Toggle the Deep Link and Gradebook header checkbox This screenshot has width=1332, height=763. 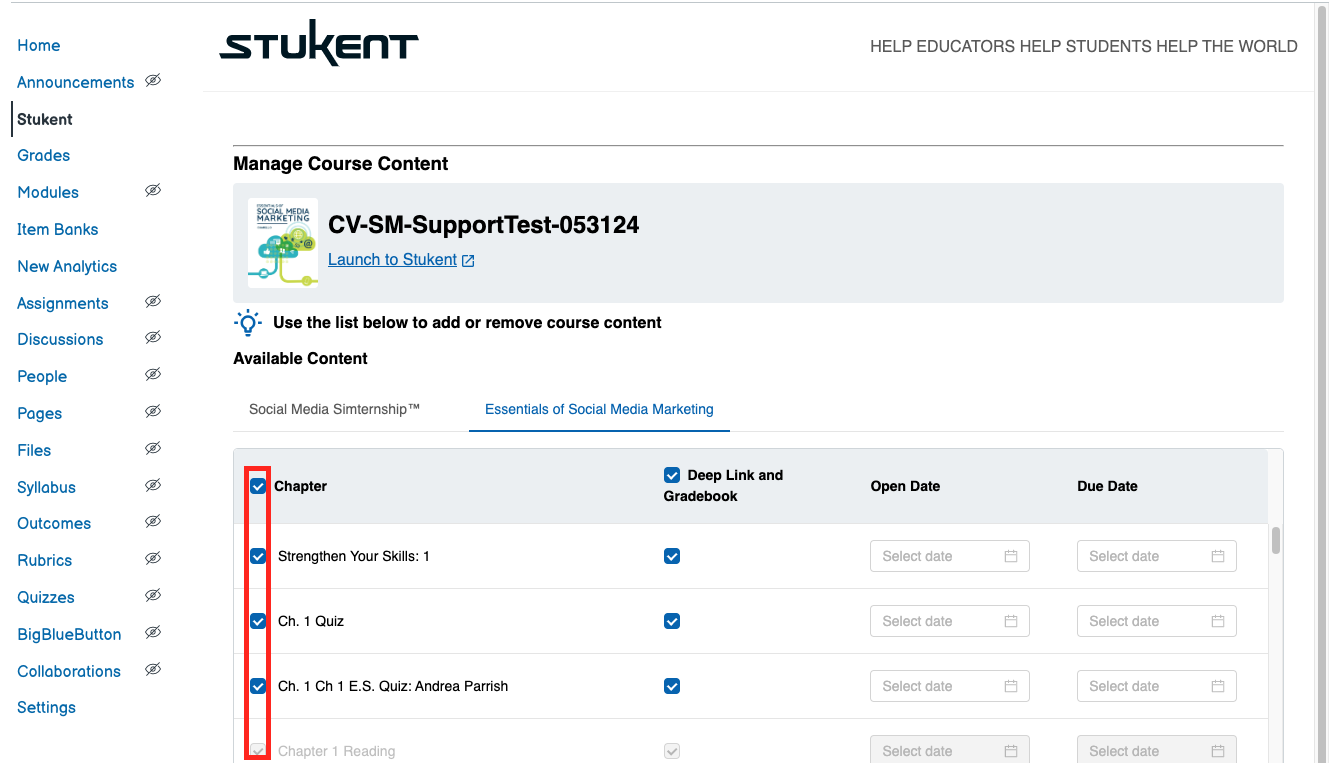pos(672,475)
